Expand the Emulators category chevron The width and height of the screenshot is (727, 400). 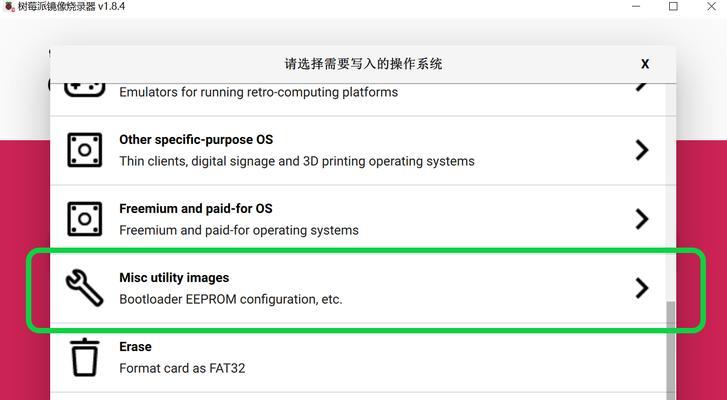[642, 87]
